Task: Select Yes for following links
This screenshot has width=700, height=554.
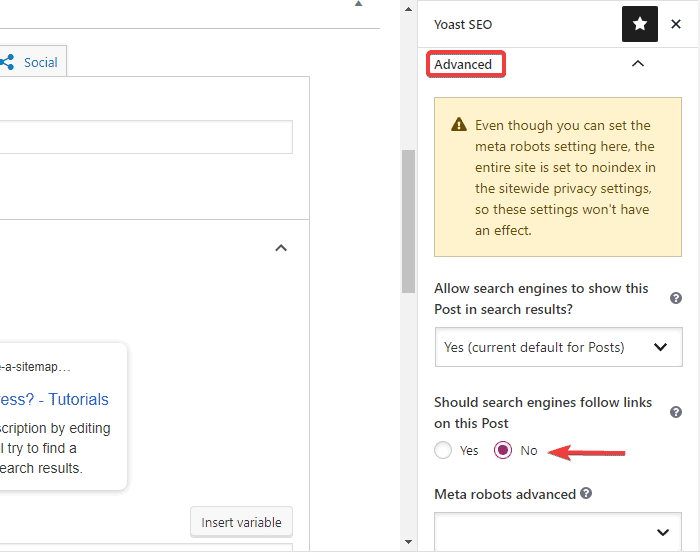Action: click(444, 451)
